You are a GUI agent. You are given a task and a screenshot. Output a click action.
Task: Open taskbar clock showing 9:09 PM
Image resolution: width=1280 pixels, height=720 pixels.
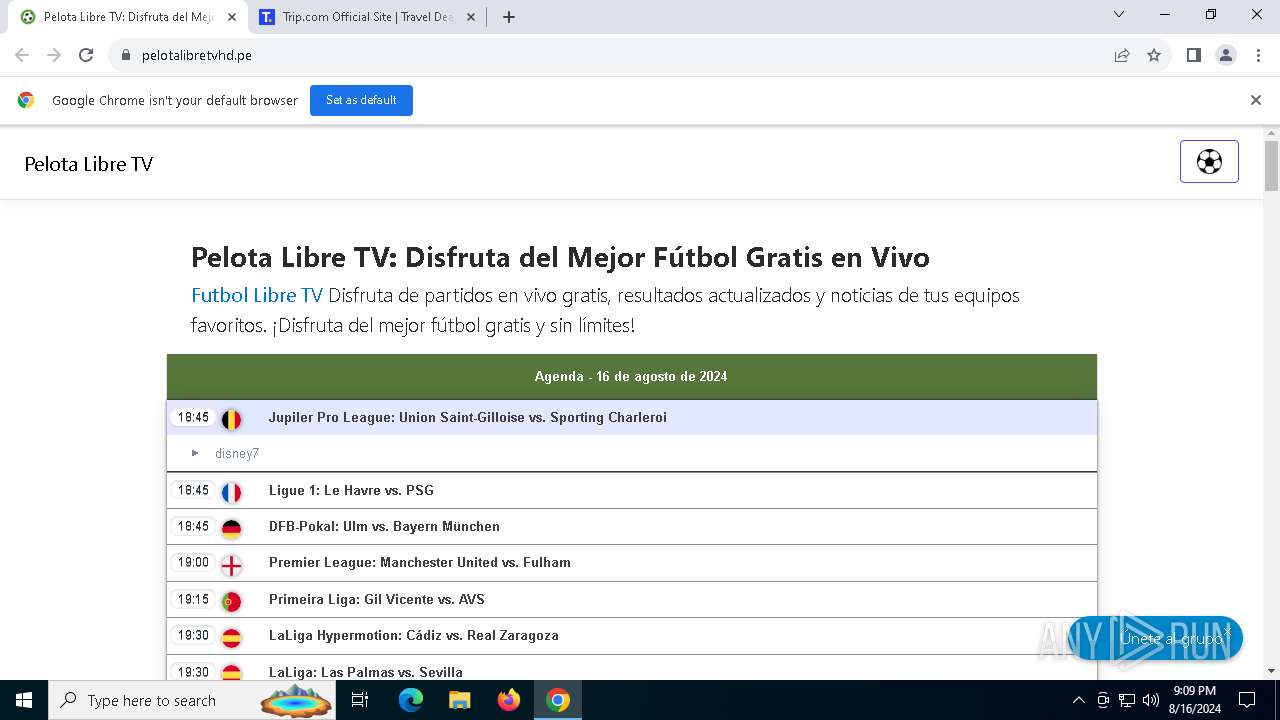(1194, 700)
